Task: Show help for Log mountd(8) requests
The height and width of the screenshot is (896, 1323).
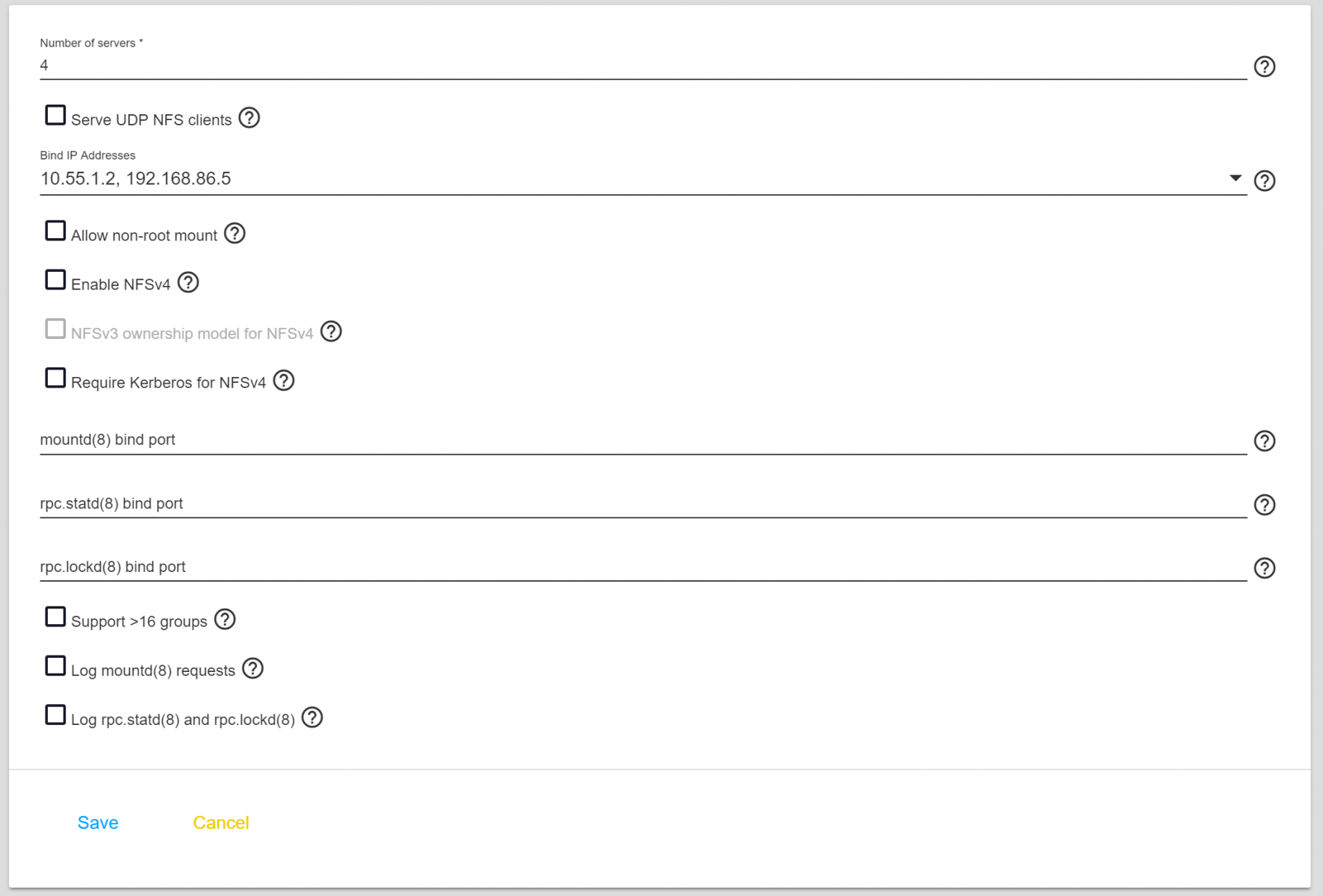Action: 253,669
